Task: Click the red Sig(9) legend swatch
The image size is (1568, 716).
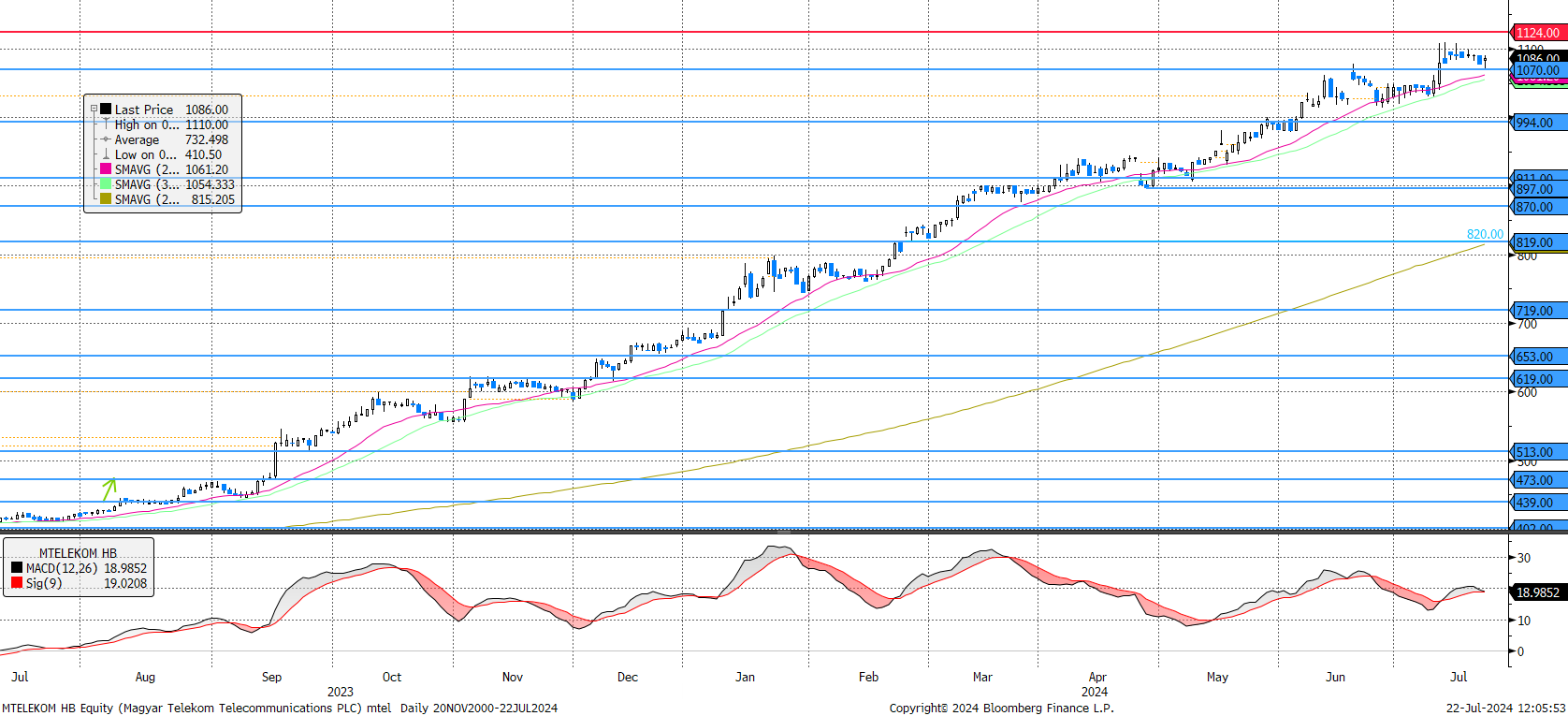Action: [x=17, y=582]
